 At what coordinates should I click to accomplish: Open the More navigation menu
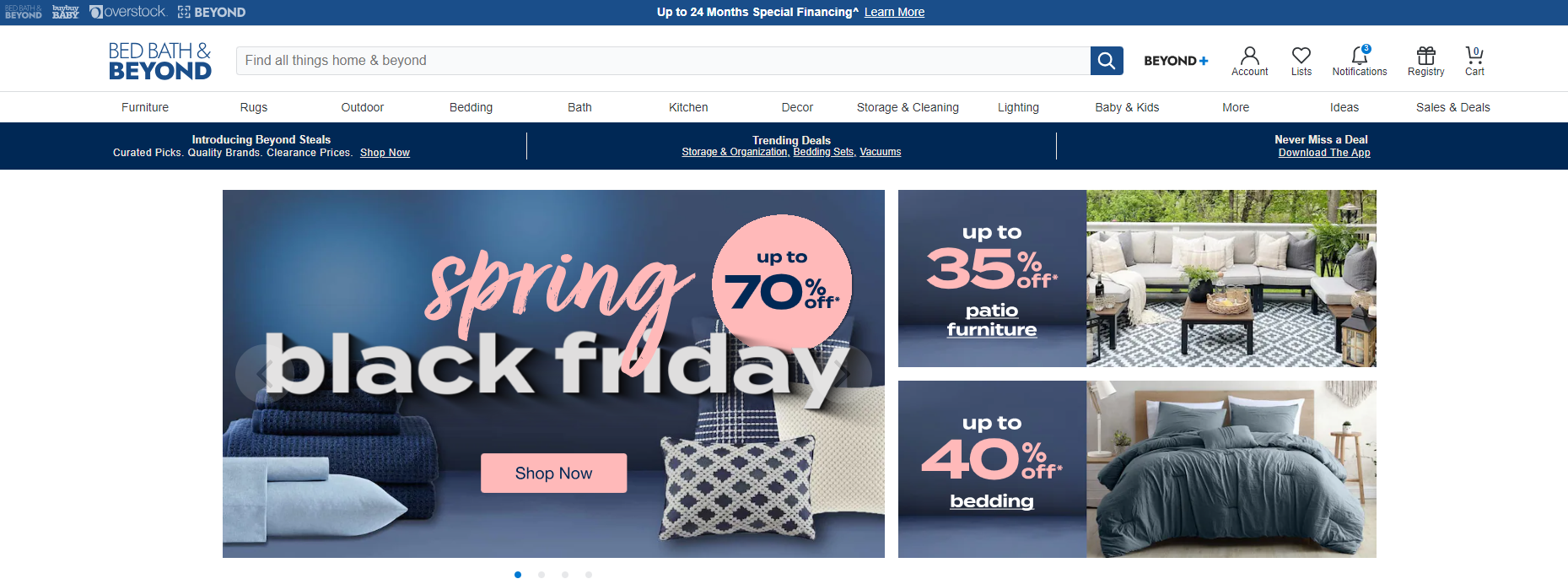(1236, 107)
